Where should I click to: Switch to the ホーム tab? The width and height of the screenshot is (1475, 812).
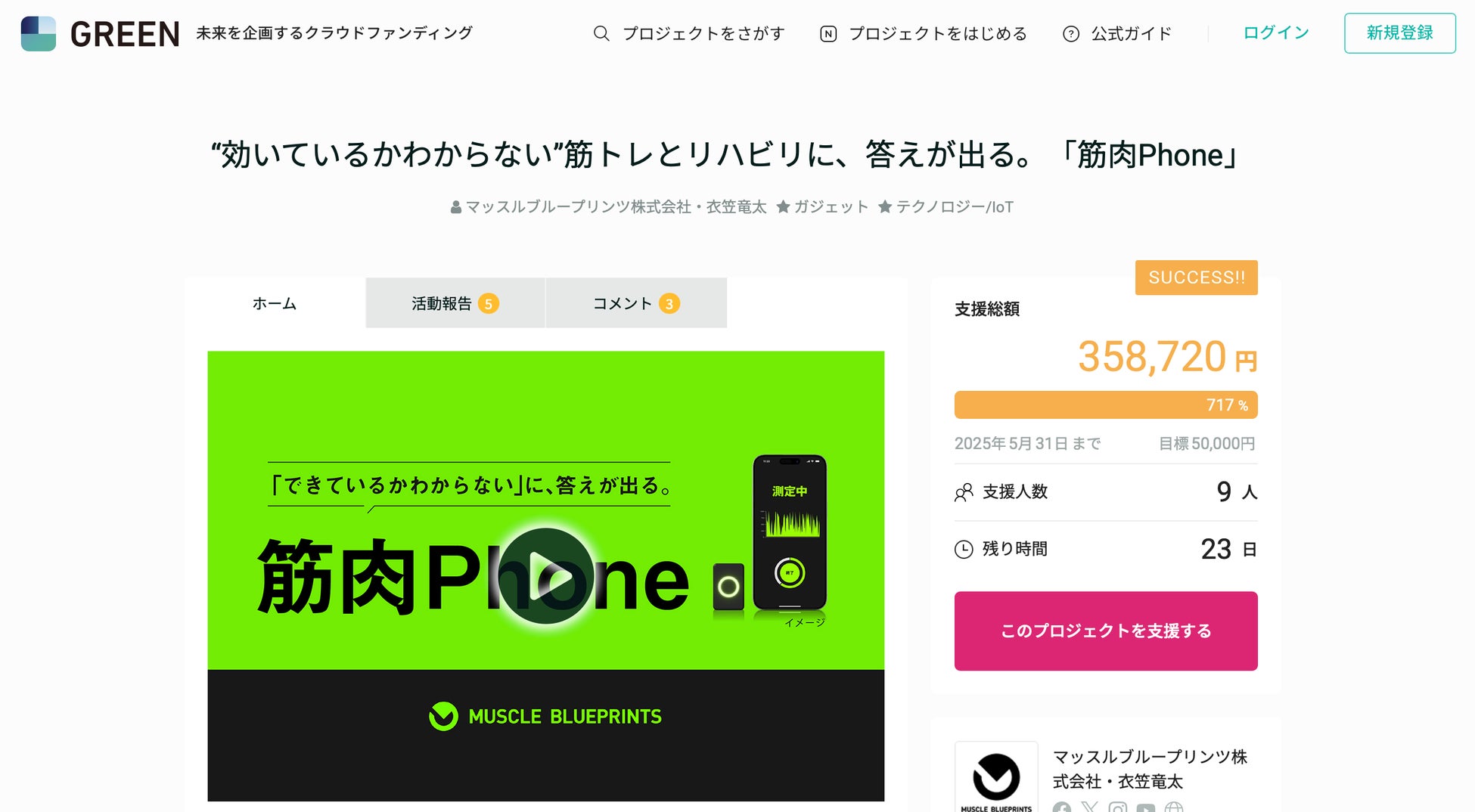pos(275,303)
